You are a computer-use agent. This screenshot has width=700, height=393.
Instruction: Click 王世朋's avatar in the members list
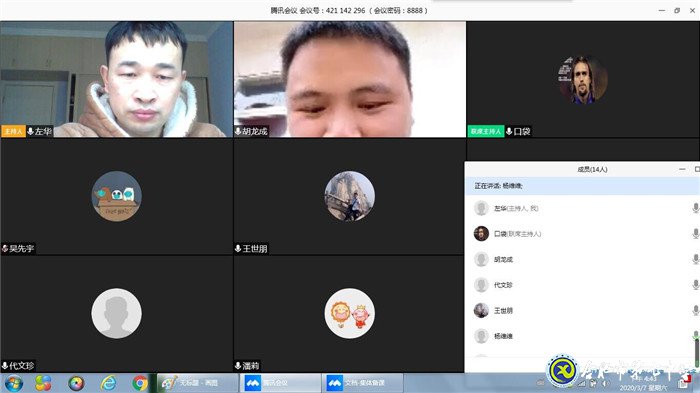[x=481, y=310]
